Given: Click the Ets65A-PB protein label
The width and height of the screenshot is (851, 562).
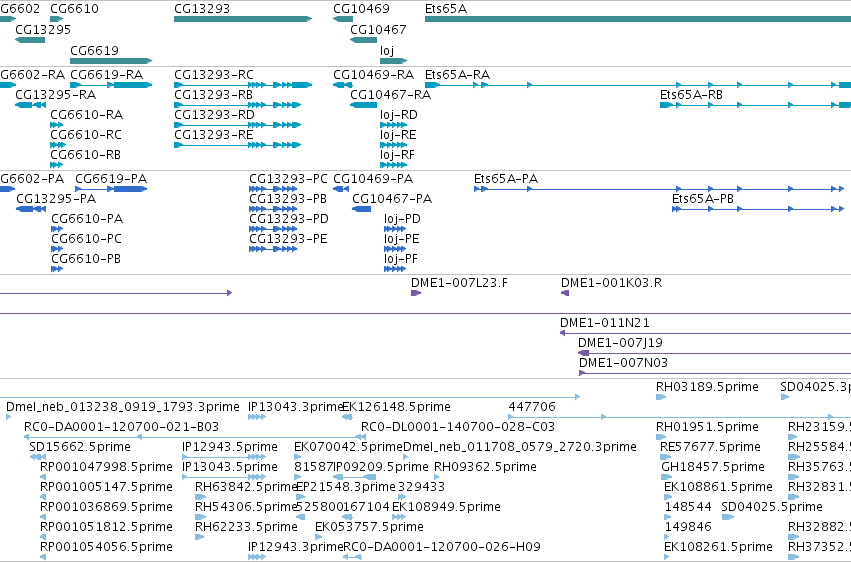Looking at the screenshot, I should point(703,199).
